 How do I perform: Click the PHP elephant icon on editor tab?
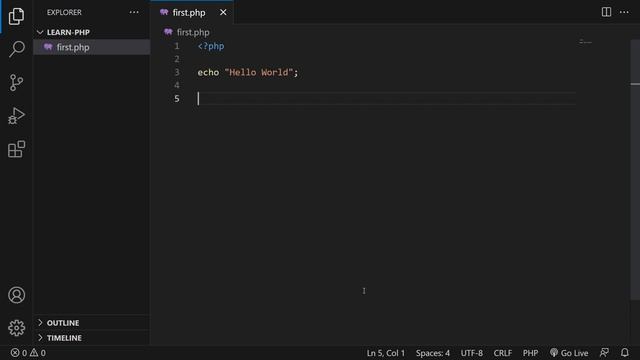point(164,12)
